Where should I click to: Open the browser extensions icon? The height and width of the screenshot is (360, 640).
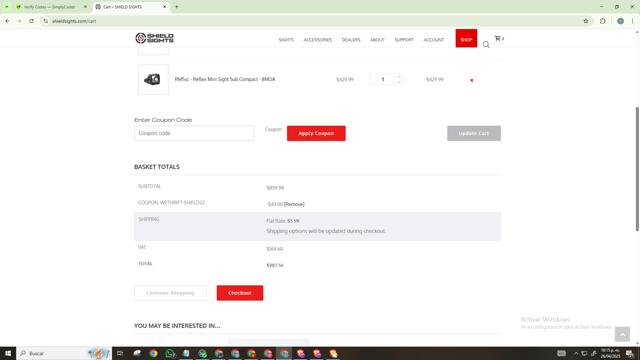click(602, 21)
